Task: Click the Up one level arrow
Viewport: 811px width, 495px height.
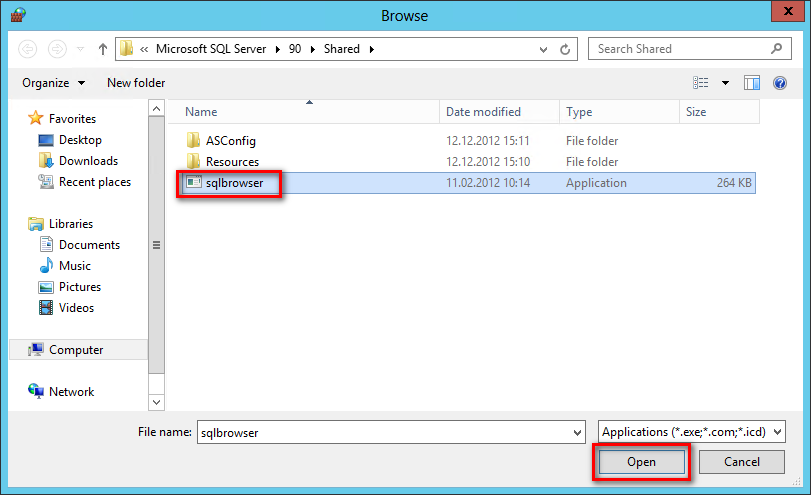Action: pos(103,49)
